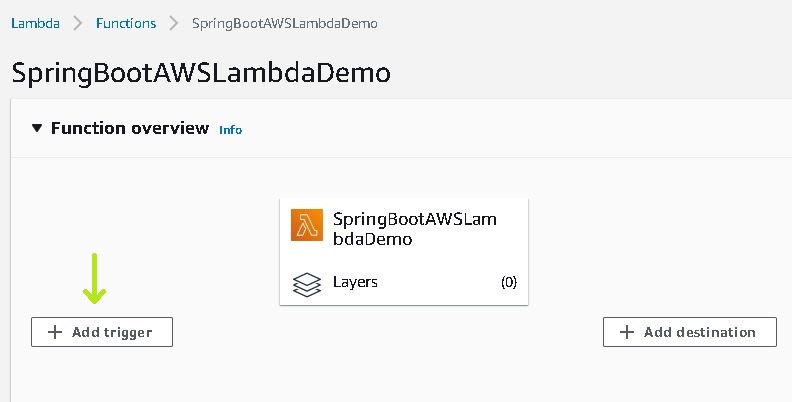Open the Info link beside Function overview
Viewport: 792px width, 402px height.
click(230, 130)
